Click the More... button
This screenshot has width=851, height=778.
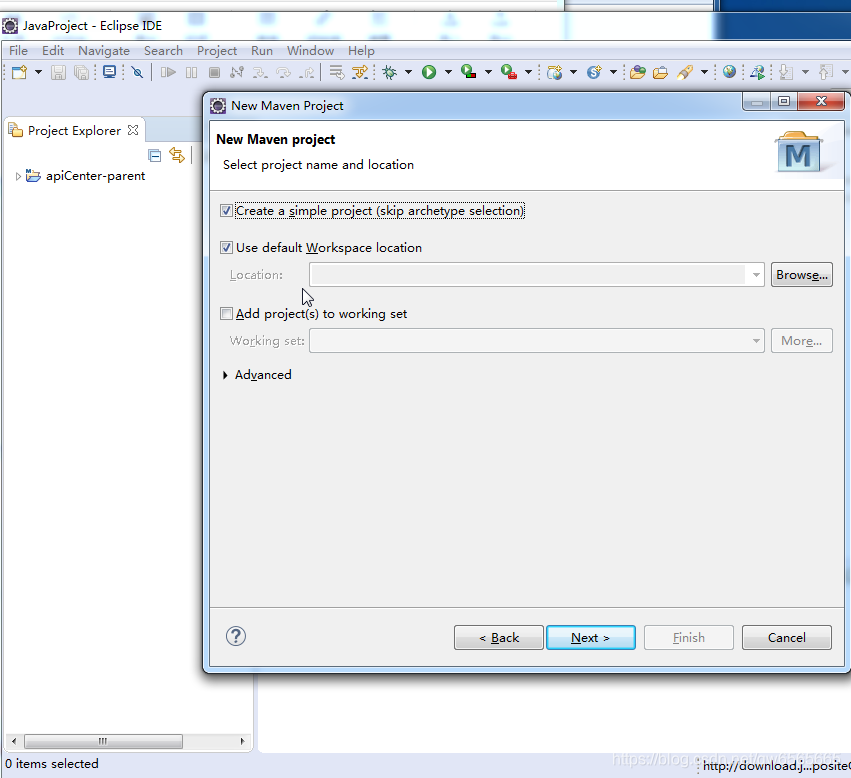tap(802, 340)
